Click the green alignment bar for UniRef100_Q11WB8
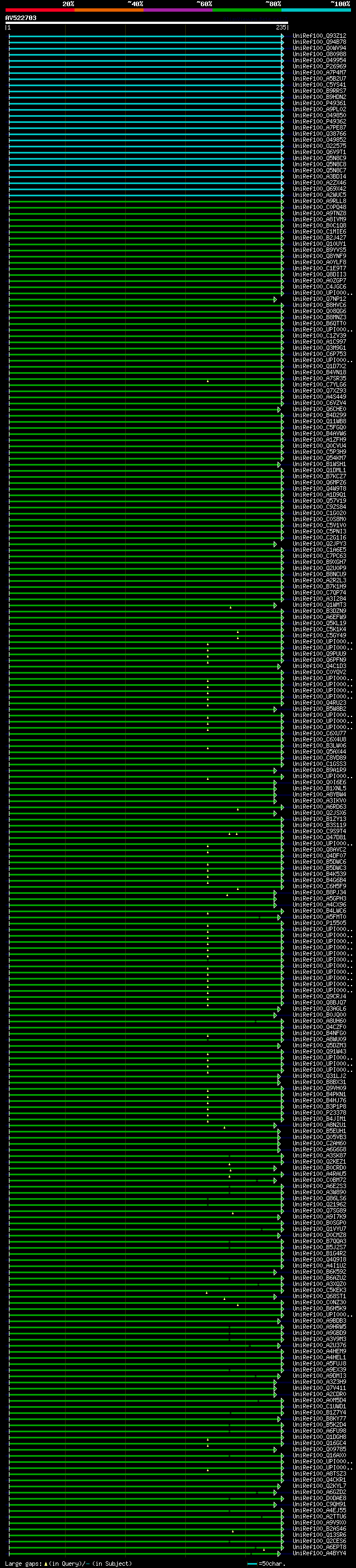This screenshot has height=1568, width=356. pos(146,421)
